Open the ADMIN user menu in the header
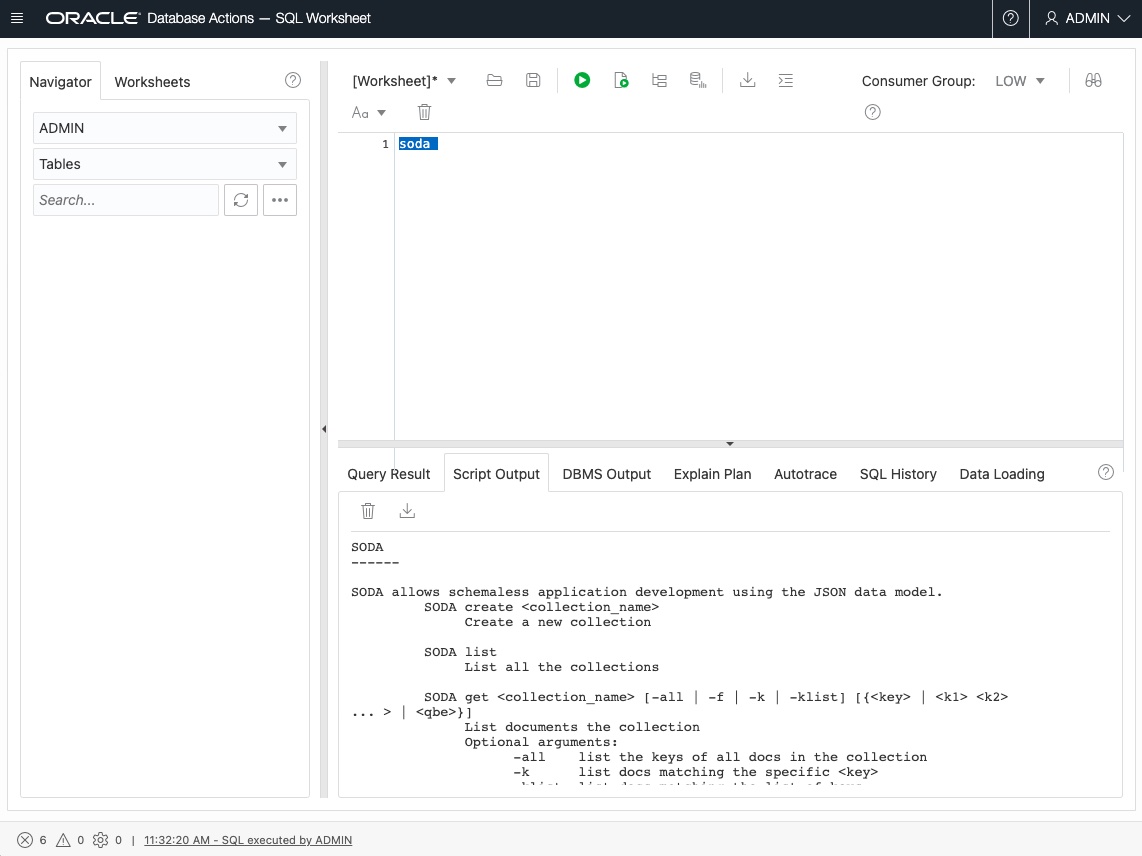Image resolution: width=1142 pixels, height=856 pixels. tap(1086, 18)
